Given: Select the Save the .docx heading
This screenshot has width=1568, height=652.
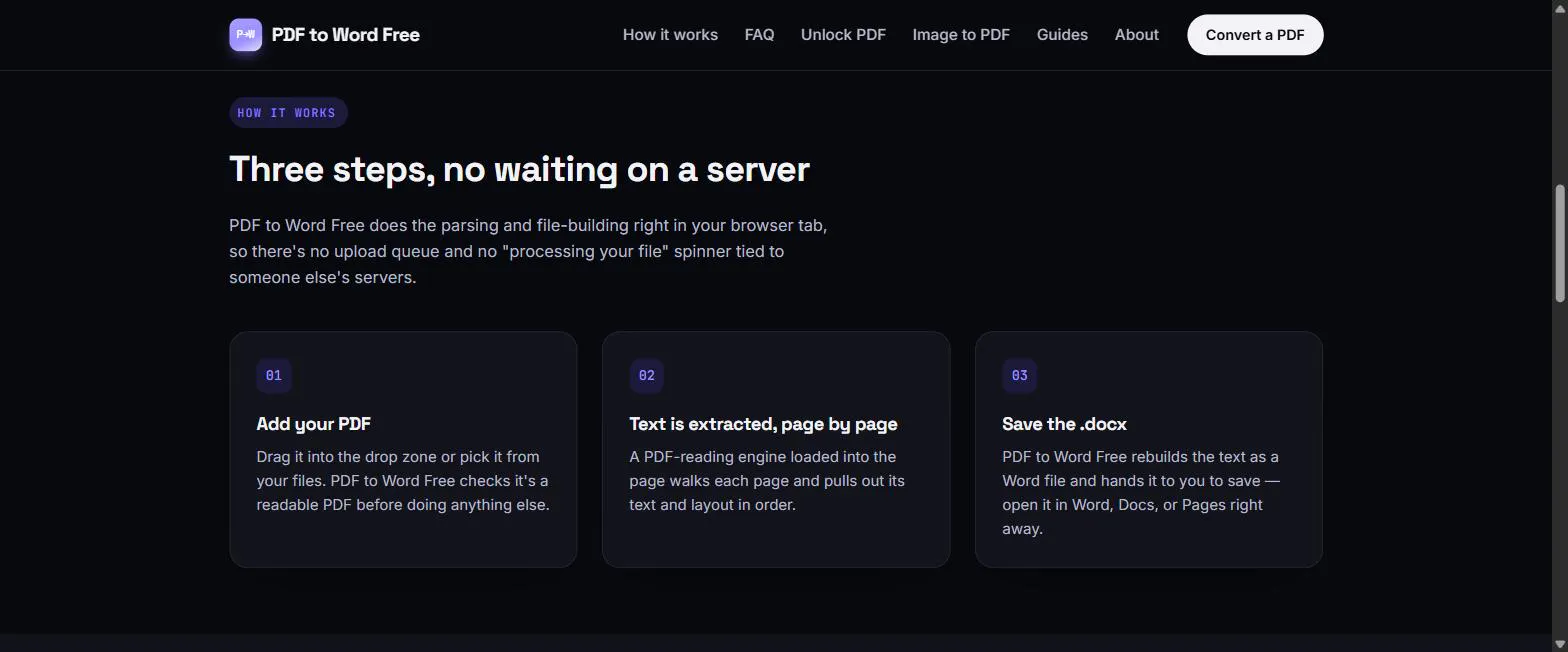Looking at the screenshot, I should 1064,424.
